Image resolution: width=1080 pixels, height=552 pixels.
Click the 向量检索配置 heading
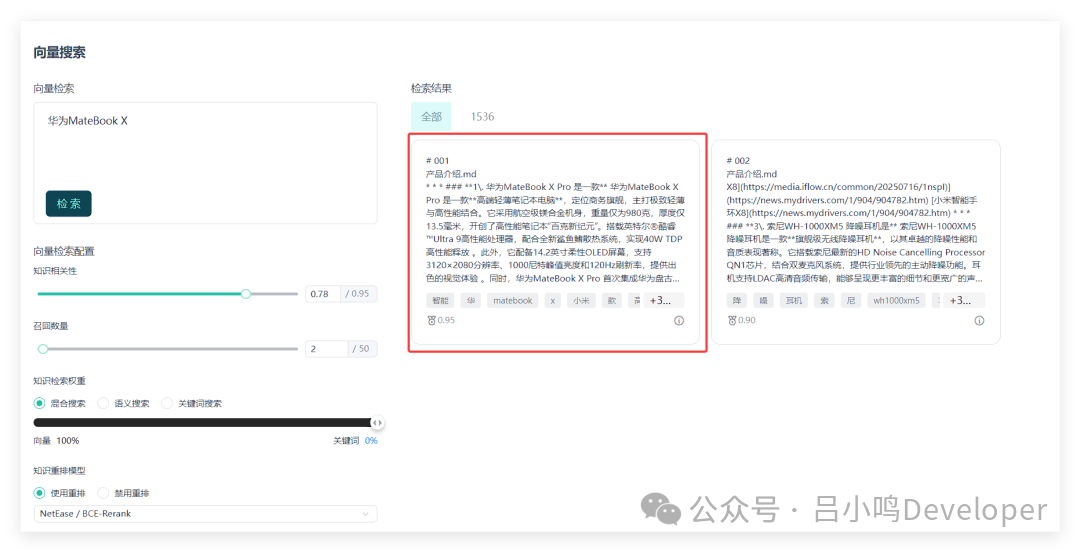pyautogui.click(x=64, y=251)
